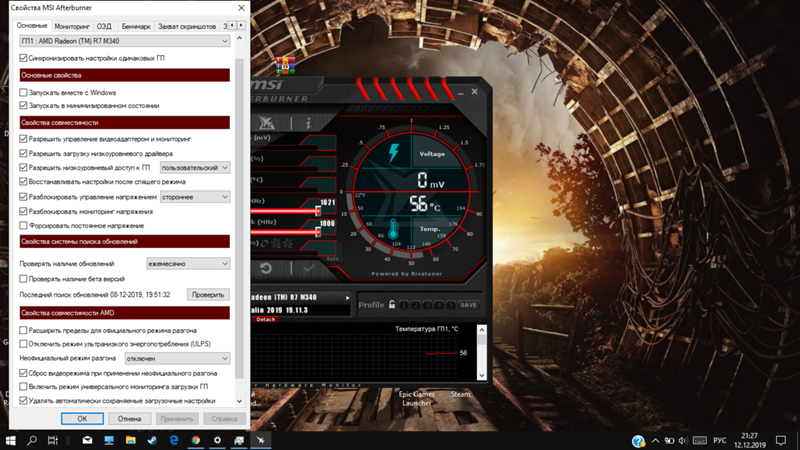Open Google Chrome from taskbar

click(x=195, y=440)
